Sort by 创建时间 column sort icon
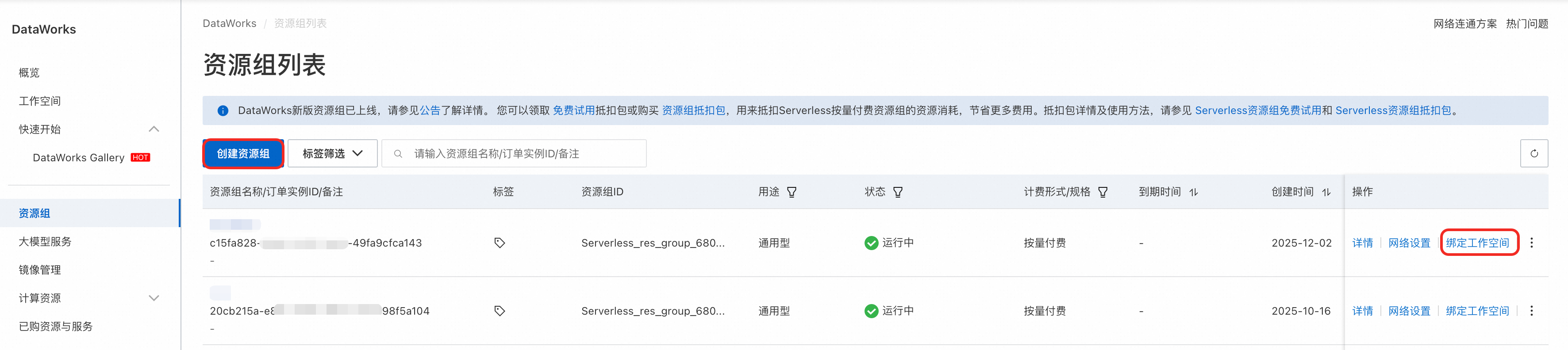 coord(1326,192)
